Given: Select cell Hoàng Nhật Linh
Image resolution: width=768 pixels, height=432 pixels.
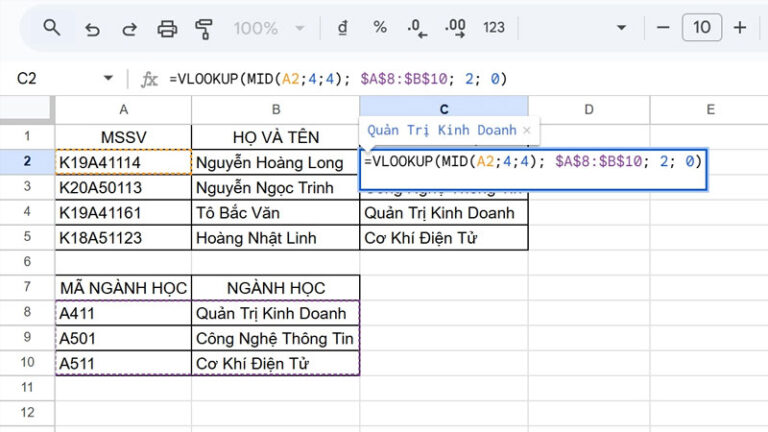Looking at the screenshot, I should pos(276,238).
